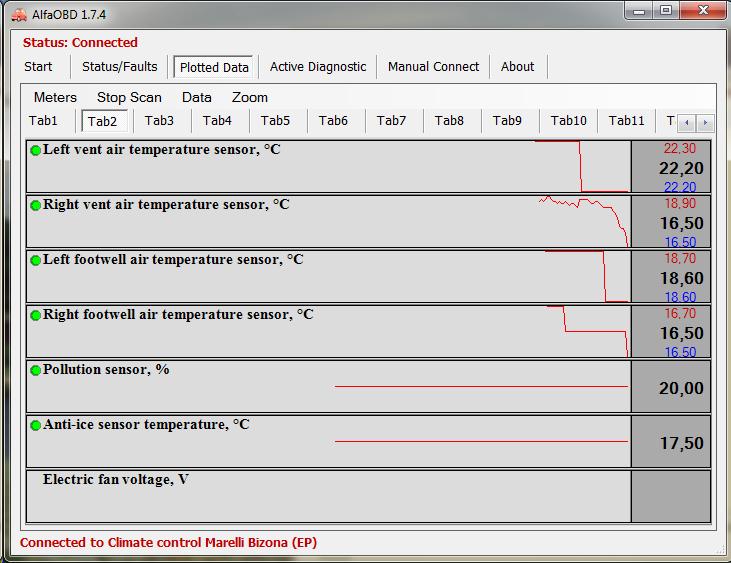Viewport: 731px width, 563px height.
Task: Click the Pollution sensor plot line
Action: click(482, 386)
